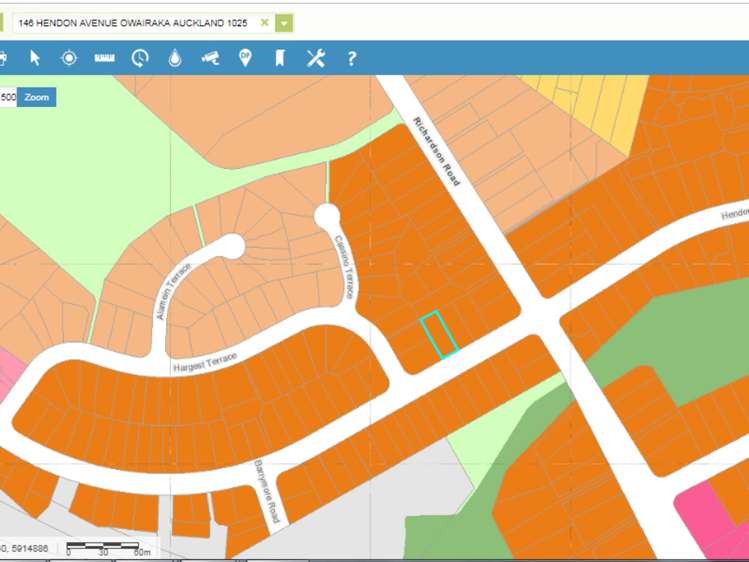The image size is (749, 562).
Task: Click the map scale input box
Action: tap(8, 97)
